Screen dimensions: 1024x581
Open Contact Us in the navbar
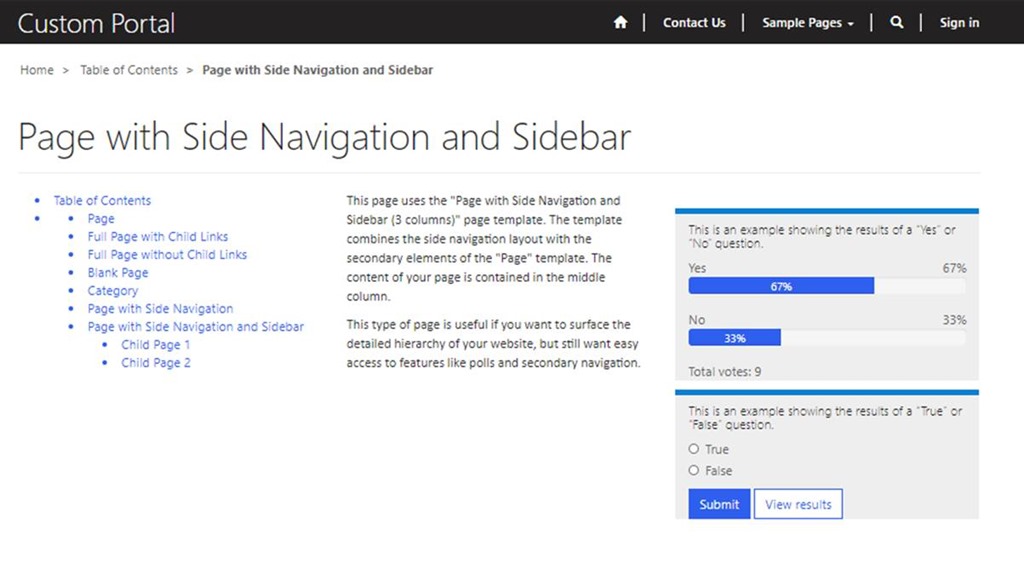[694, 23]
